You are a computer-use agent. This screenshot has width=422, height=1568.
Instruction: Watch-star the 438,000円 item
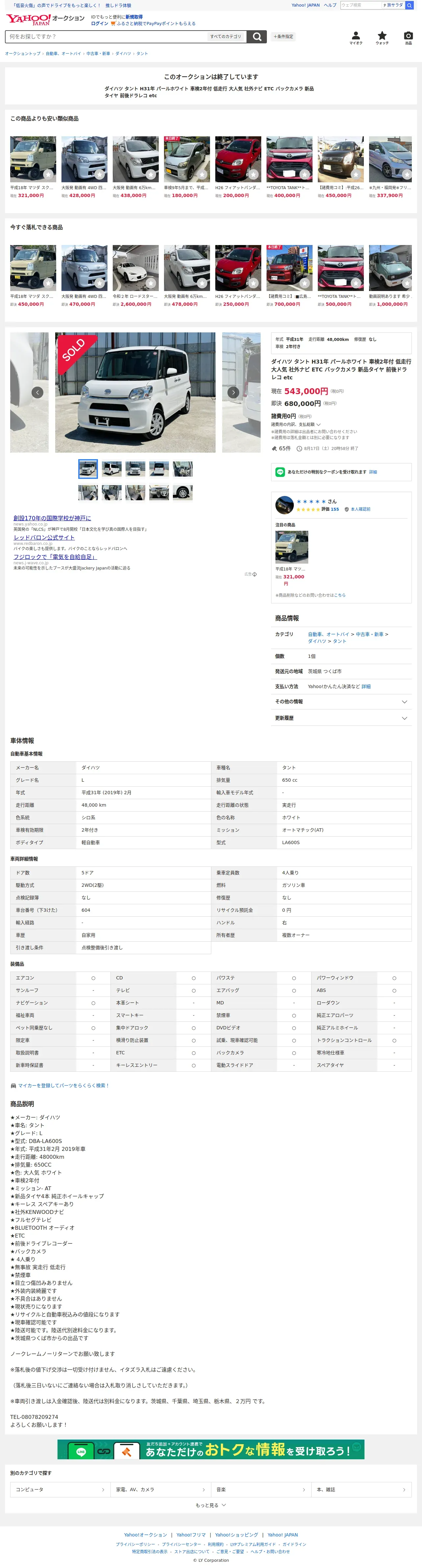pos(151,174)
